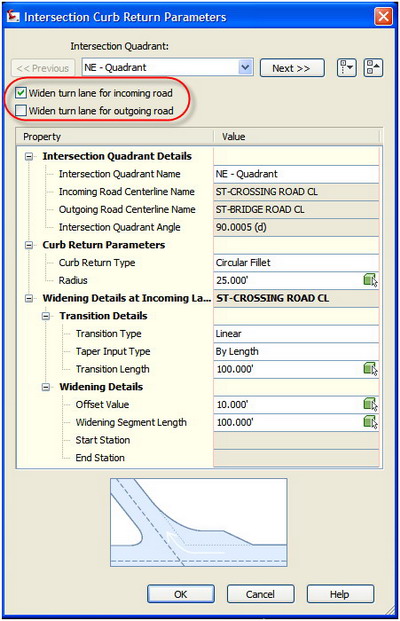Click the Property column header
This screenshot has width=400, height=621.
[115, 137]
